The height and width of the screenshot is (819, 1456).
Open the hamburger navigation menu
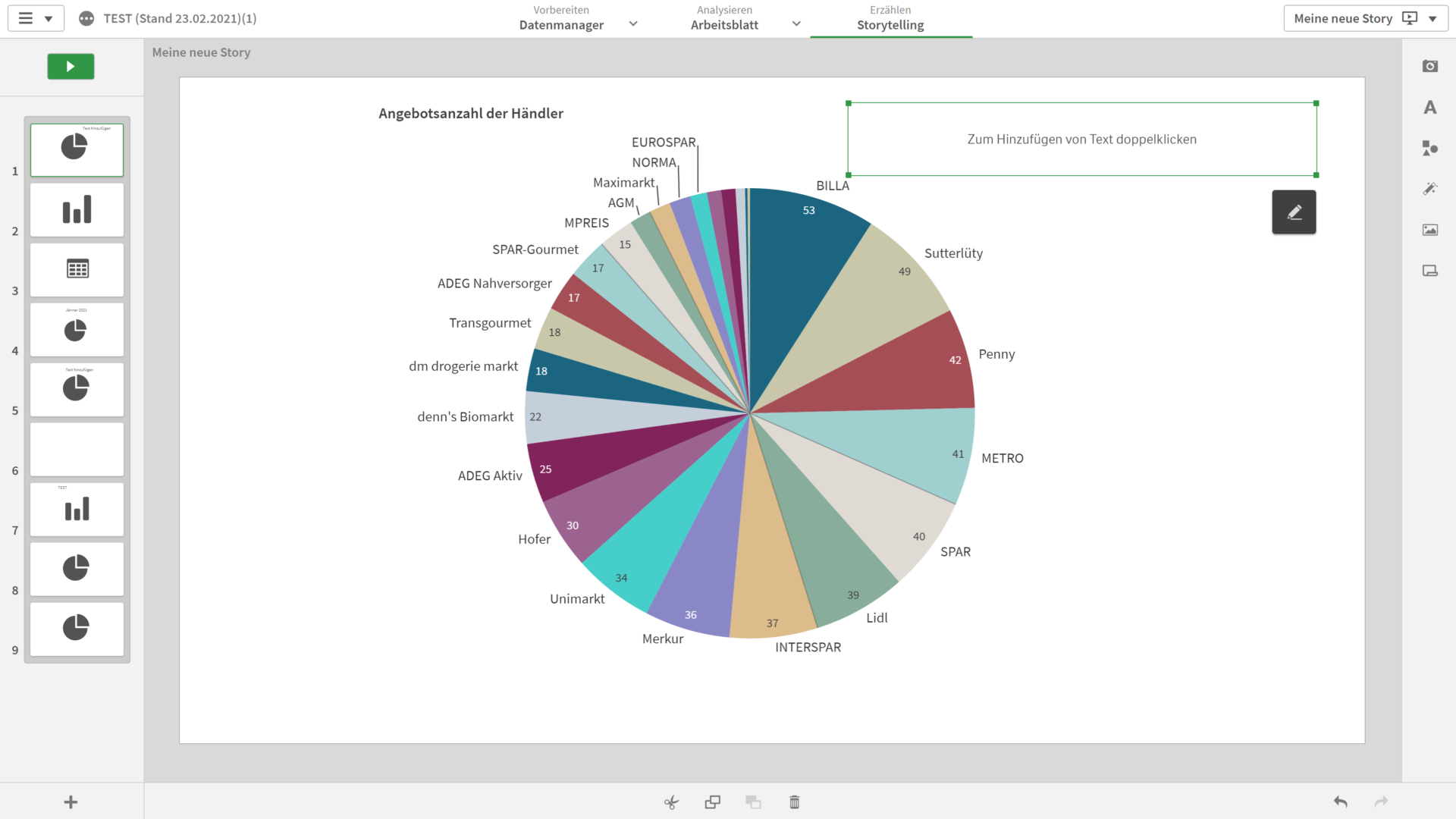click(26, 18)
